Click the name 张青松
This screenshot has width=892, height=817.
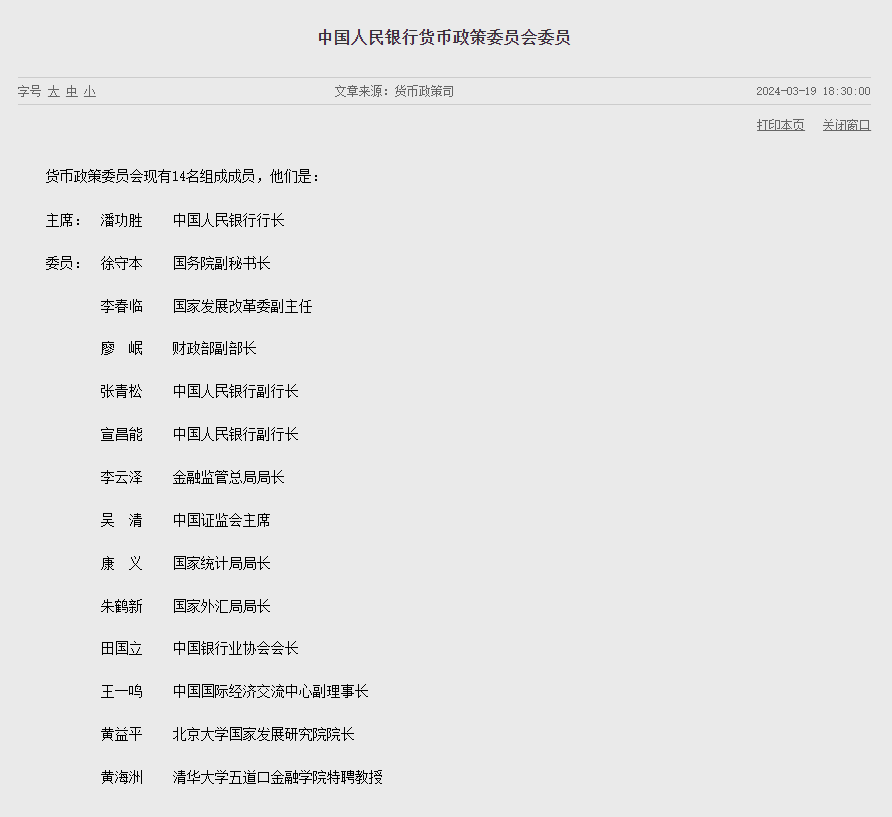click(121, 392)
